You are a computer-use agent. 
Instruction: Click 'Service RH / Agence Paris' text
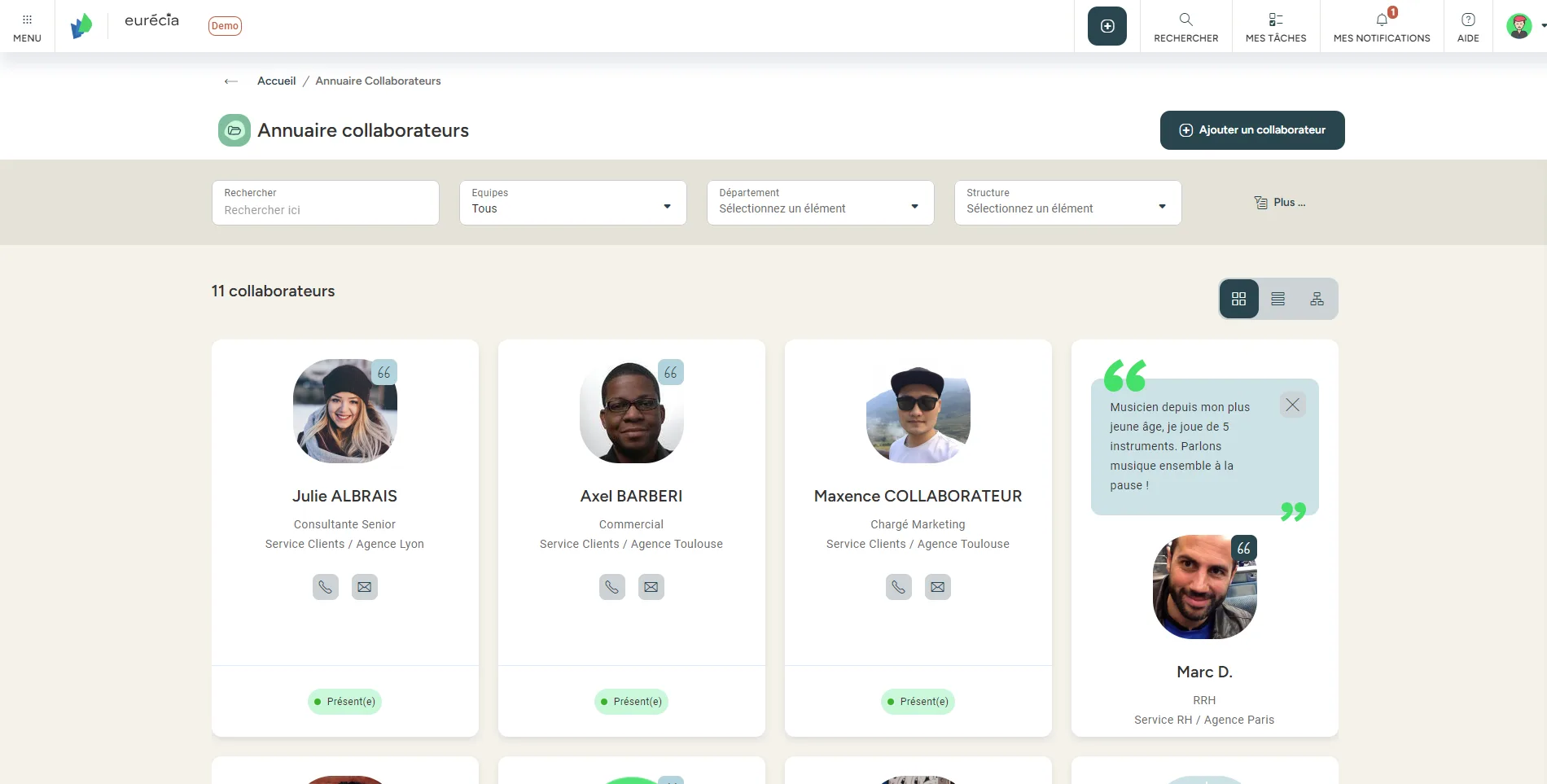coord(1205,720)
